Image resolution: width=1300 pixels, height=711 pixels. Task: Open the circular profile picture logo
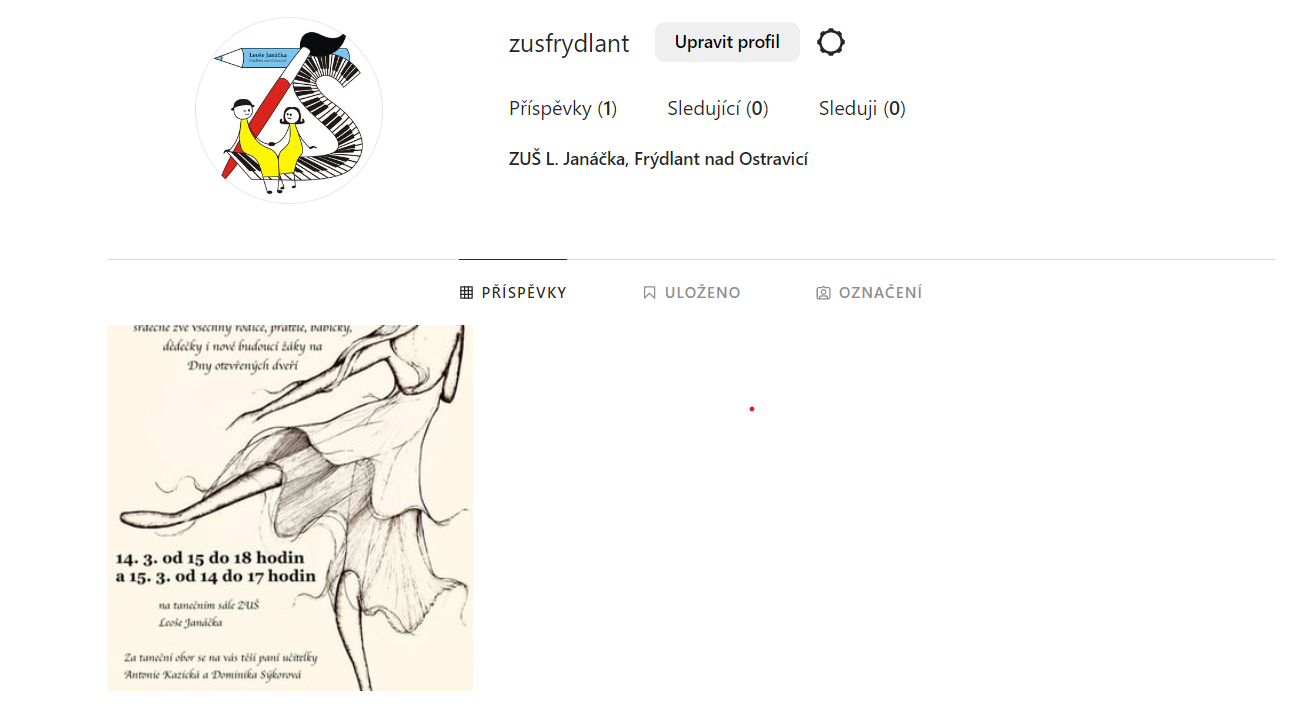[x=289, y=110]
